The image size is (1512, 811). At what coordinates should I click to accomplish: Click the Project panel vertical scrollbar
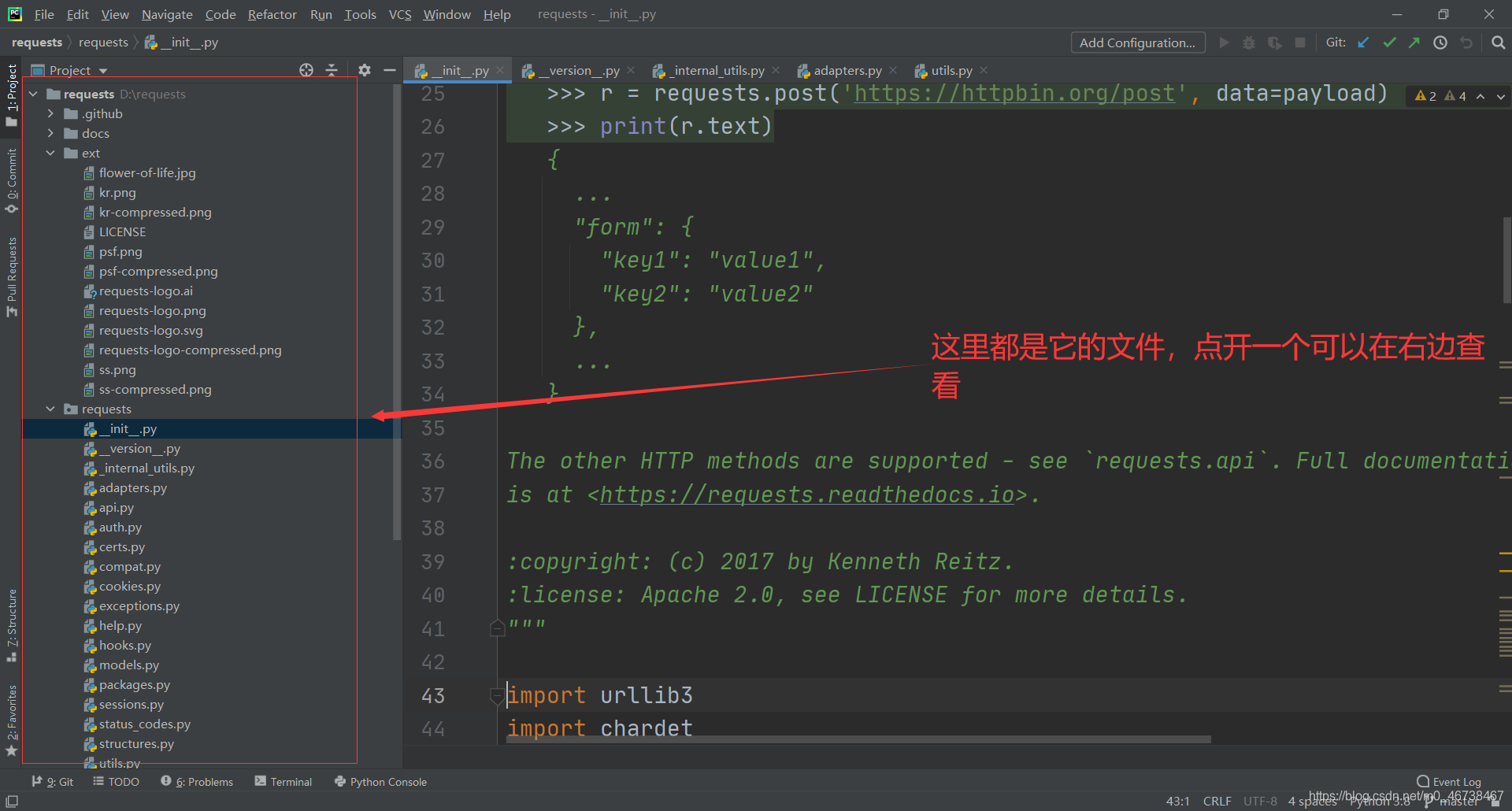coord(397,311)
